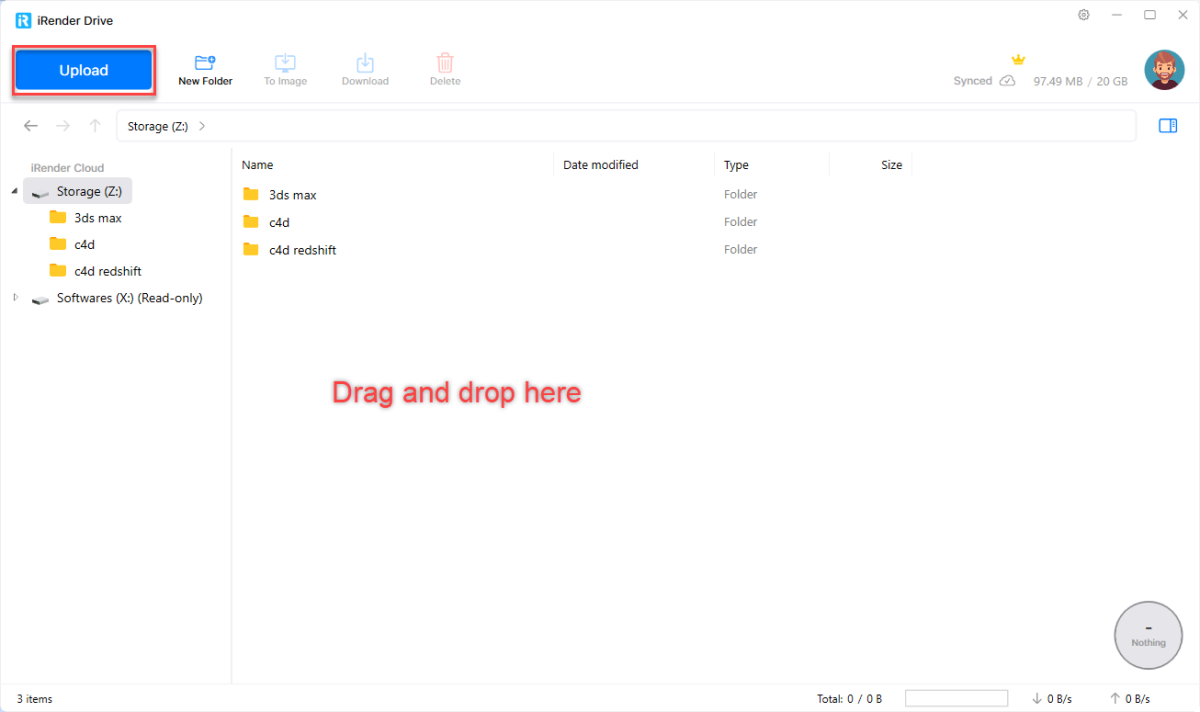
Task: Expand the Softwares (X:) drive node
Action: pyautogui.click(x=15, y=298)
